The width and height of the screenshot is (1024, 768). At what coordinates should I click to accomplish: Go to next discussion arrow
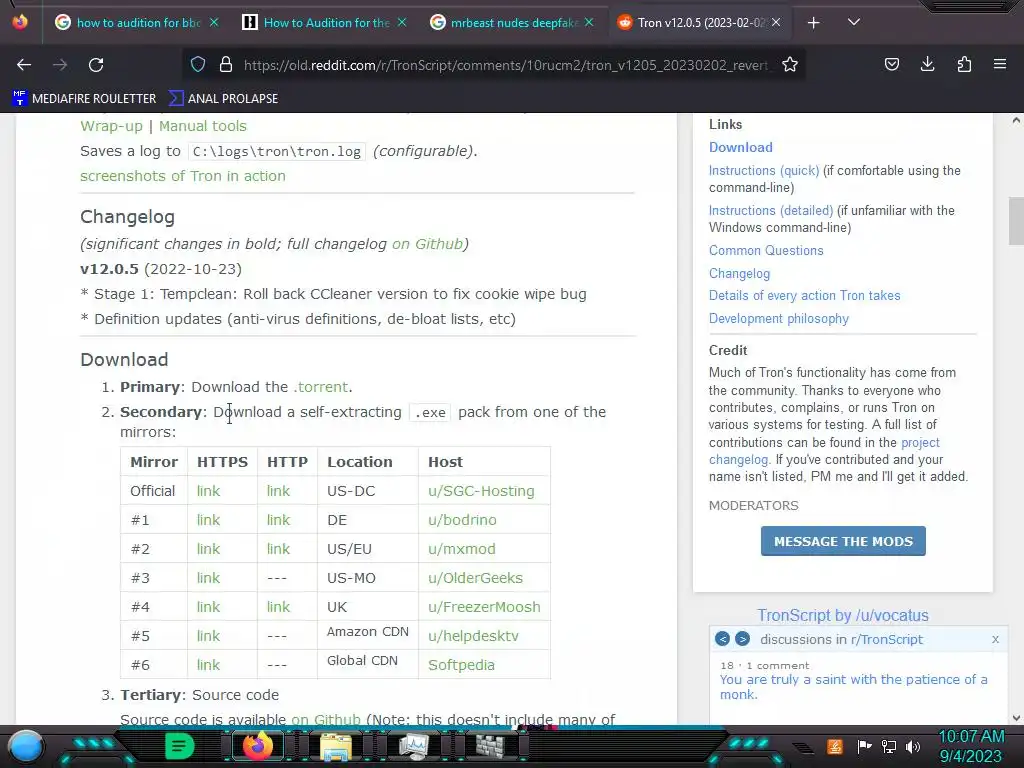742,639
